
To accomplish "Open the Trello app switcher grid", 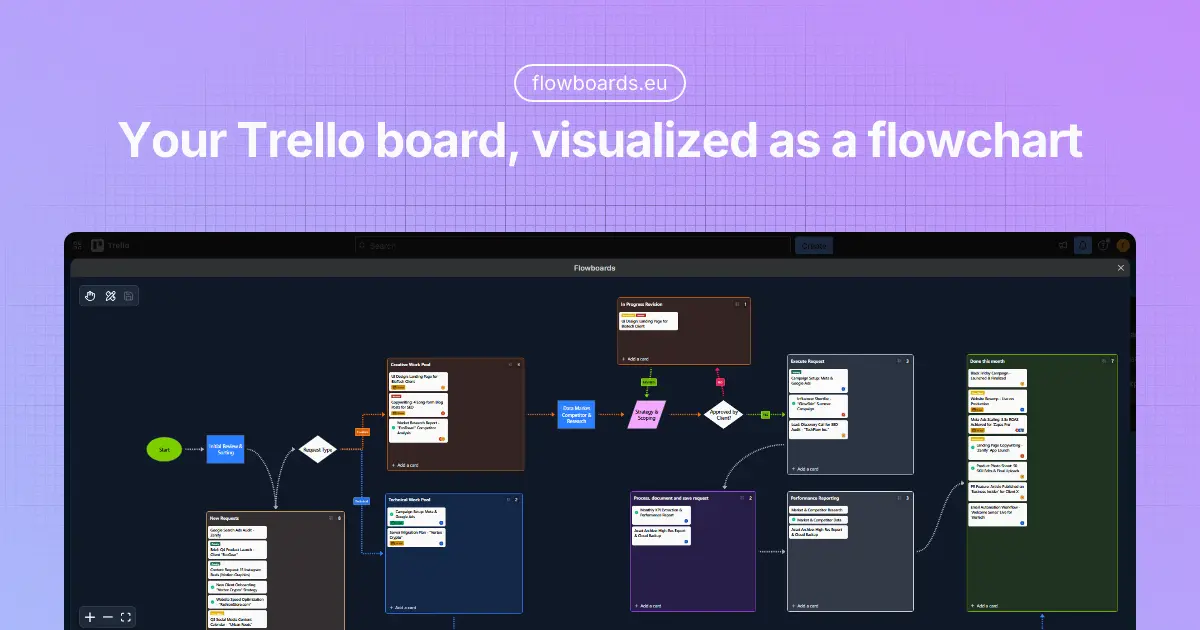I will coord(77,245).
